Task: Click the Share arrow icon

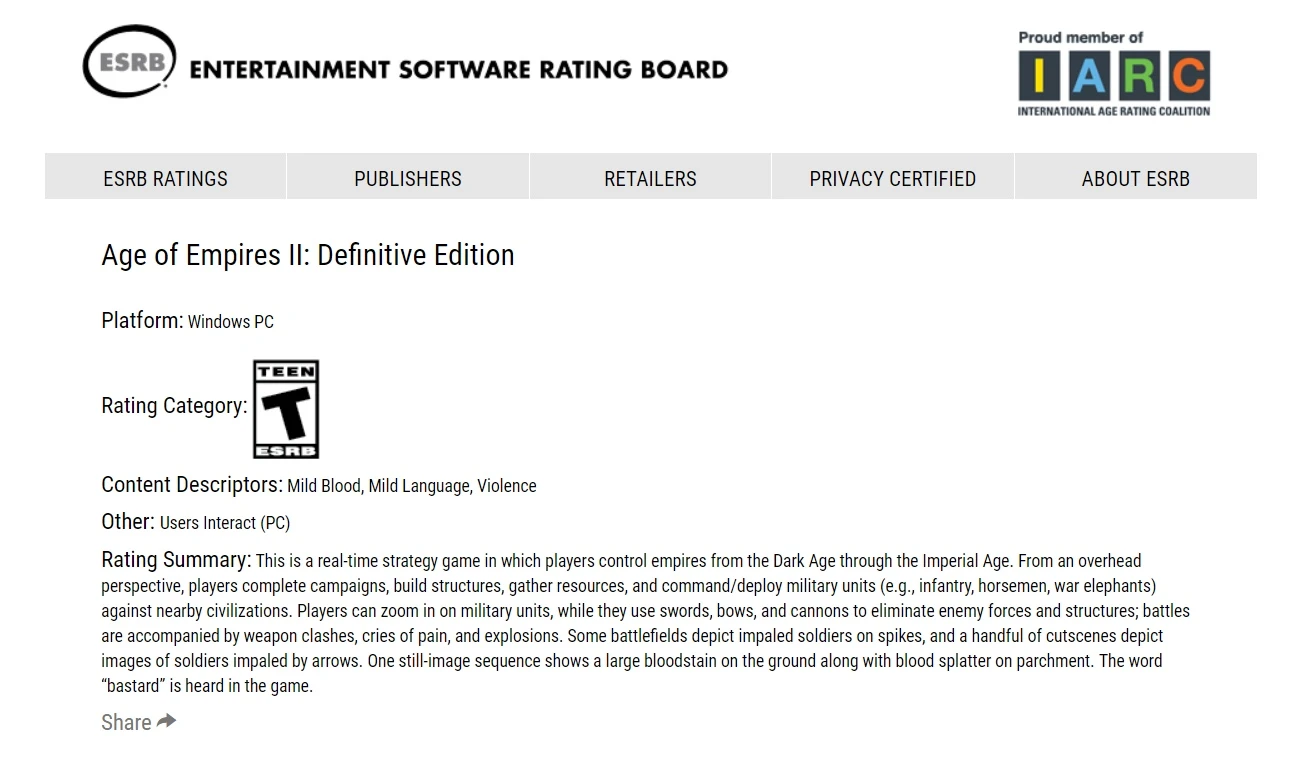Action: point(165,720)
